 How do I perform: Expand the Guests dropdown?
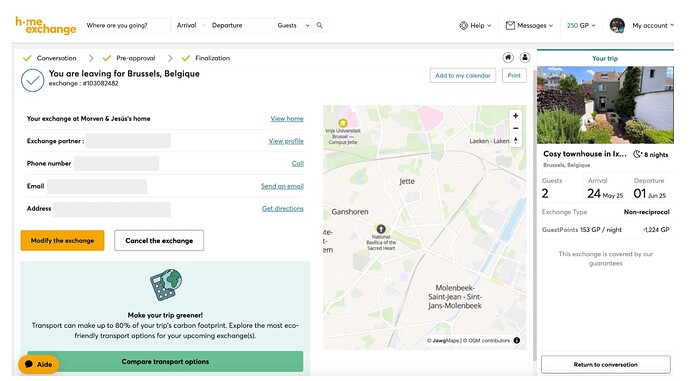point(294,26)
